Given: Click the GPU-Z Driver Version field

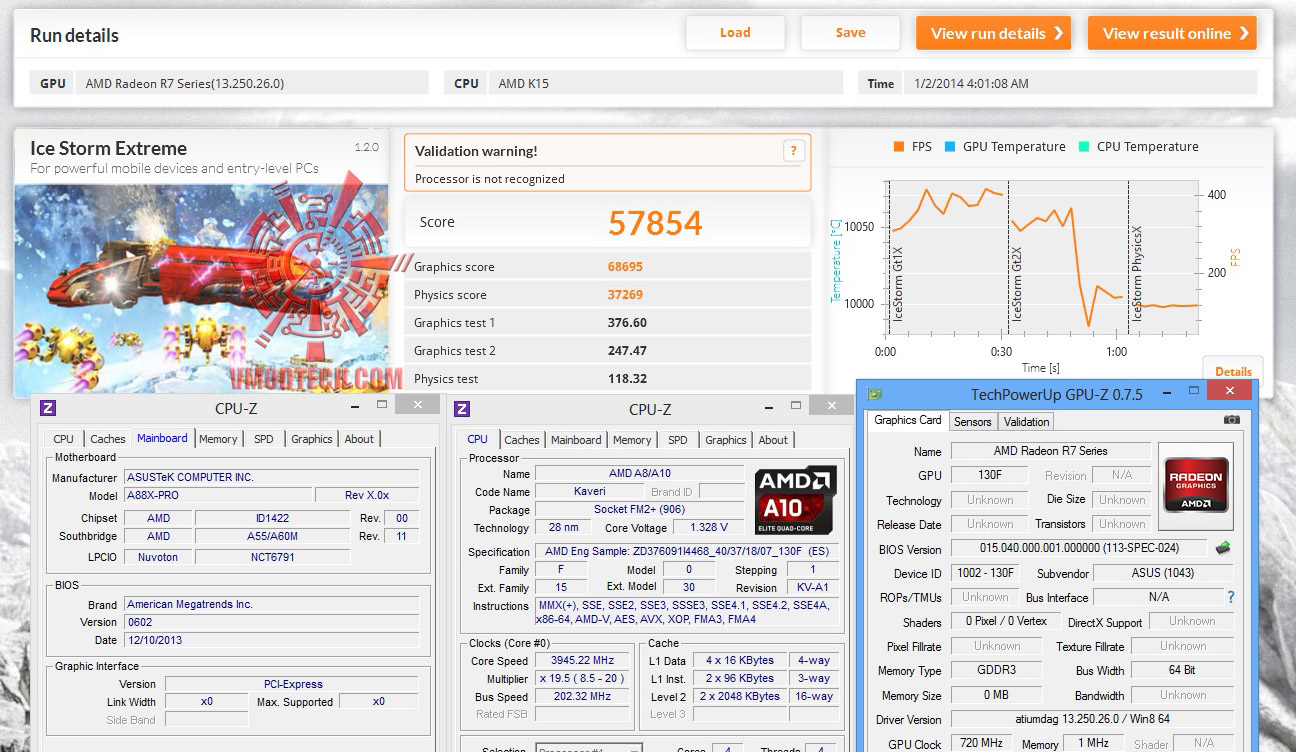Looking at the screenshot, I should 1092,720.
